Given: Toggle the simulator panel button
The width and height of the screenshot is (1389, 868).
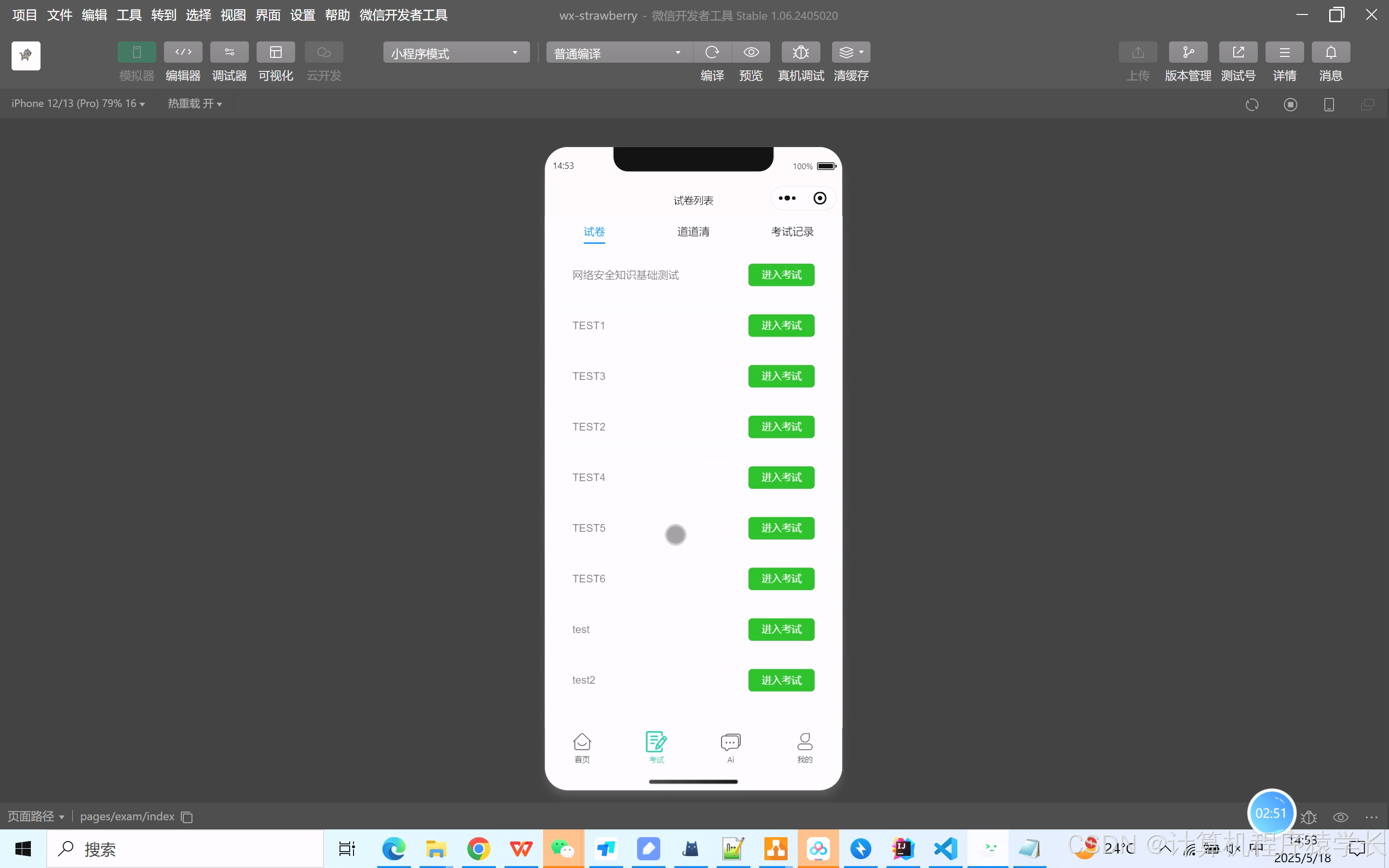Looking at the screenshot, I should click(x=136, y=52).
